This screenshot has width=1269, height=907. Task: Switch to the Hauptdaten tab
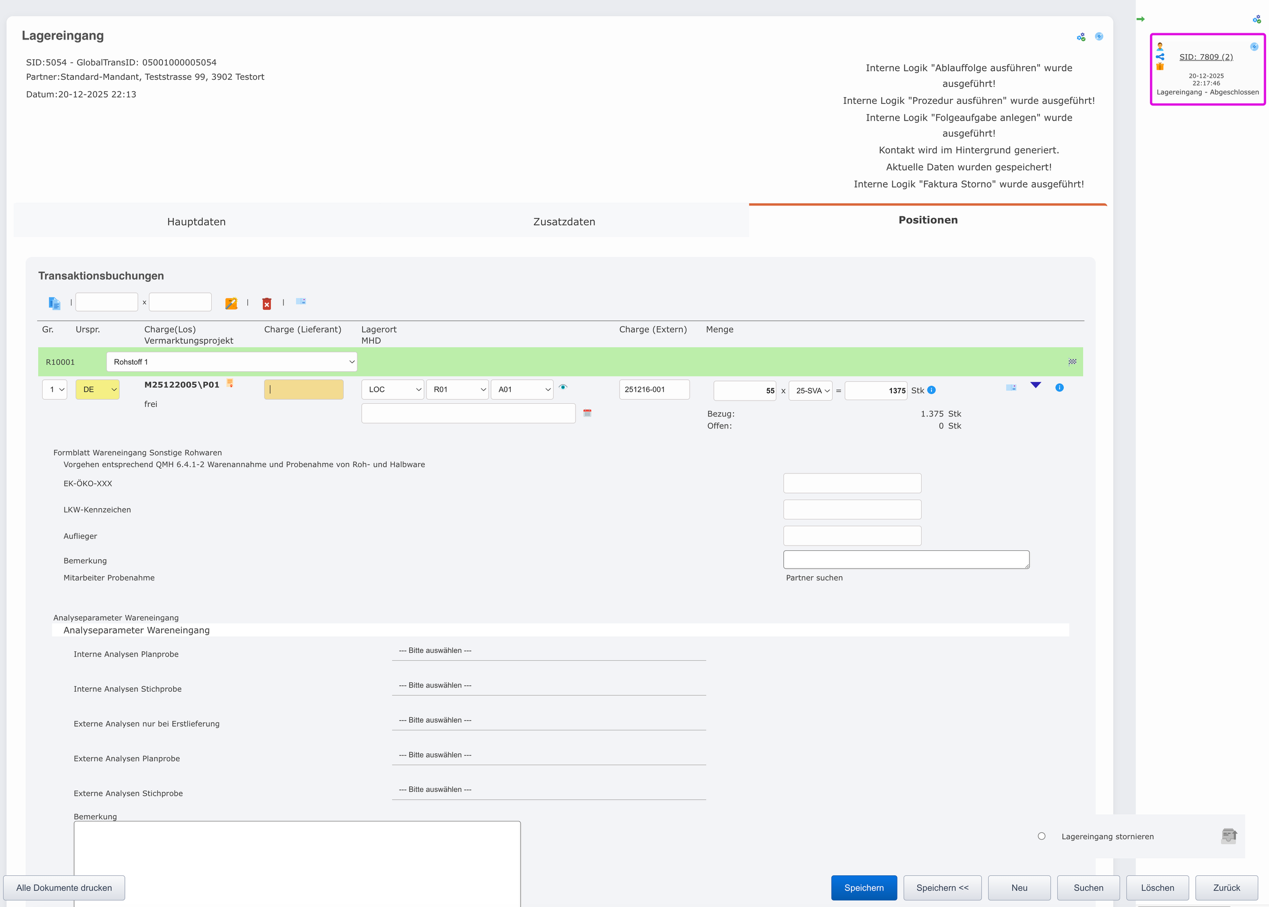(x=196, y=219)
